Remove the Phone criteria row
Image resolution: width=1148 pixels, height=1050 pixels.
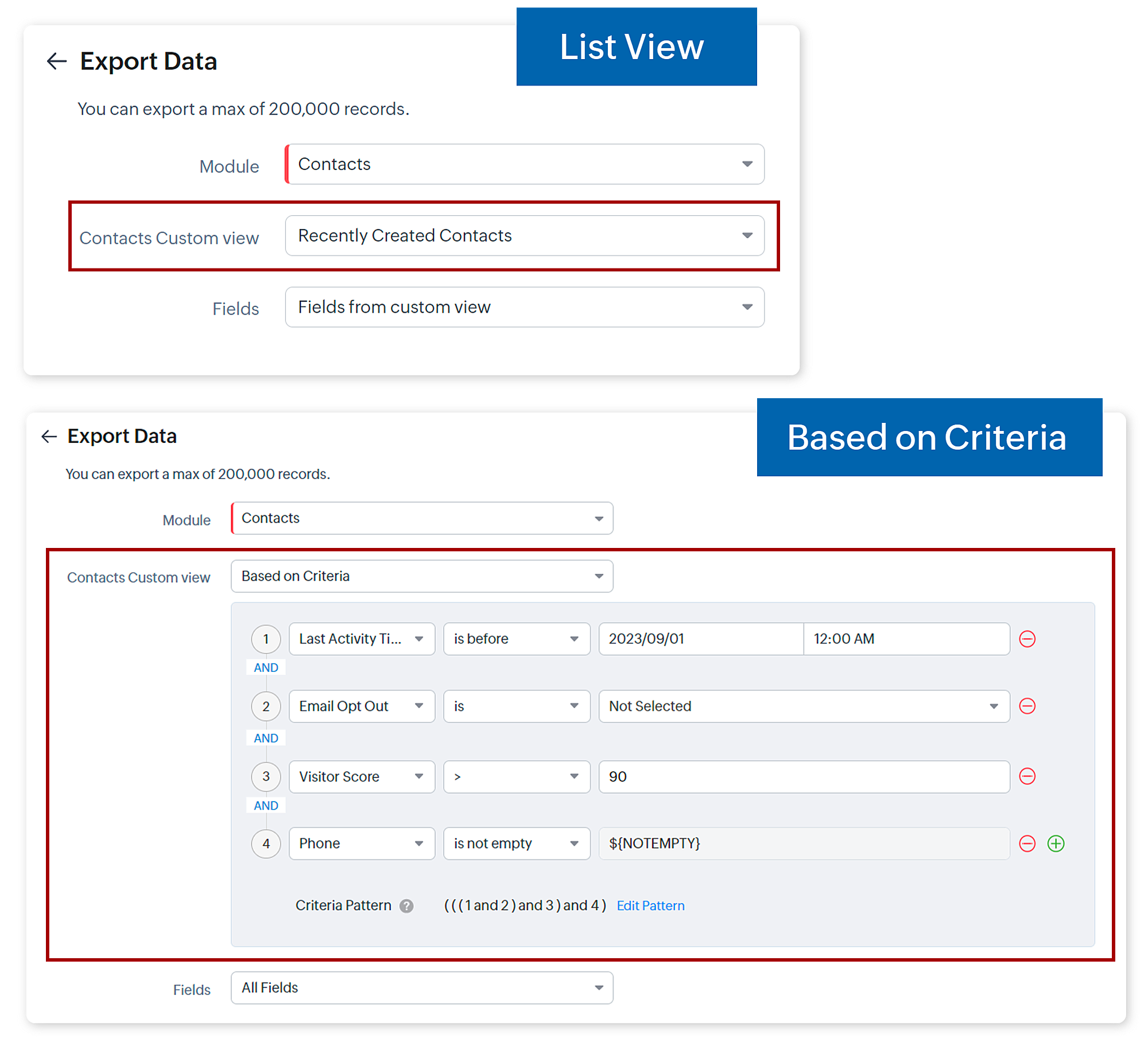(x=1027, y=843)
